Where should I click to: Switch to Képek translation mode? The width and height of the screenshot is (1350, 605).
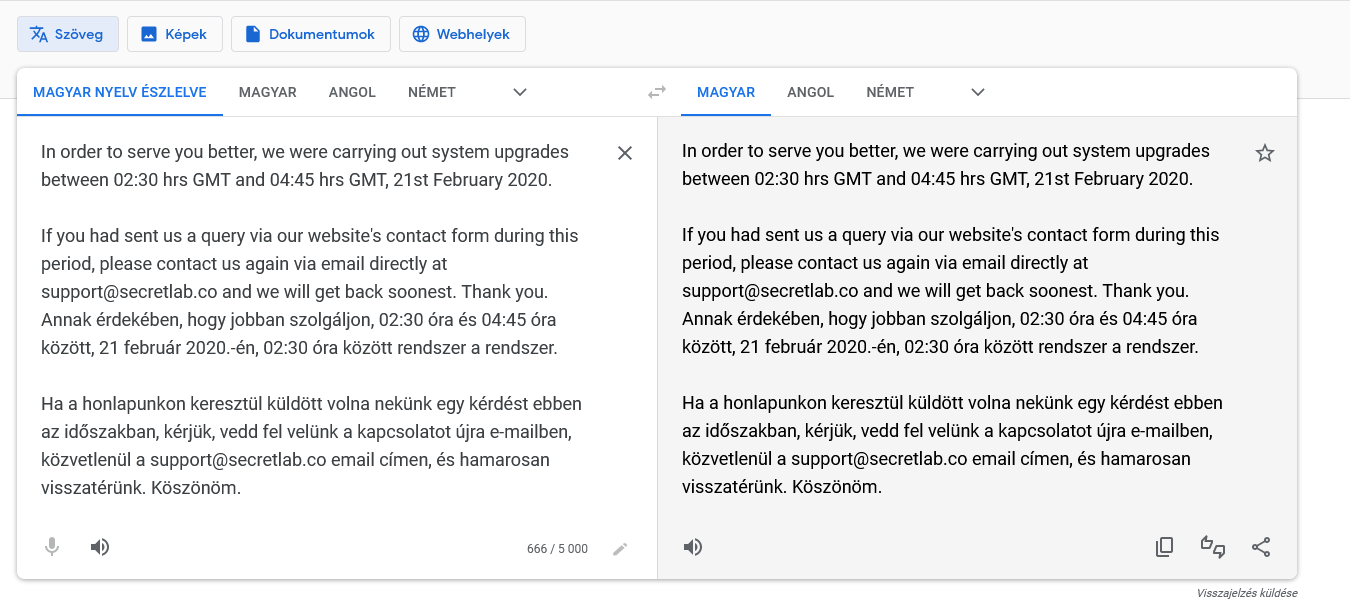[174, 34]
